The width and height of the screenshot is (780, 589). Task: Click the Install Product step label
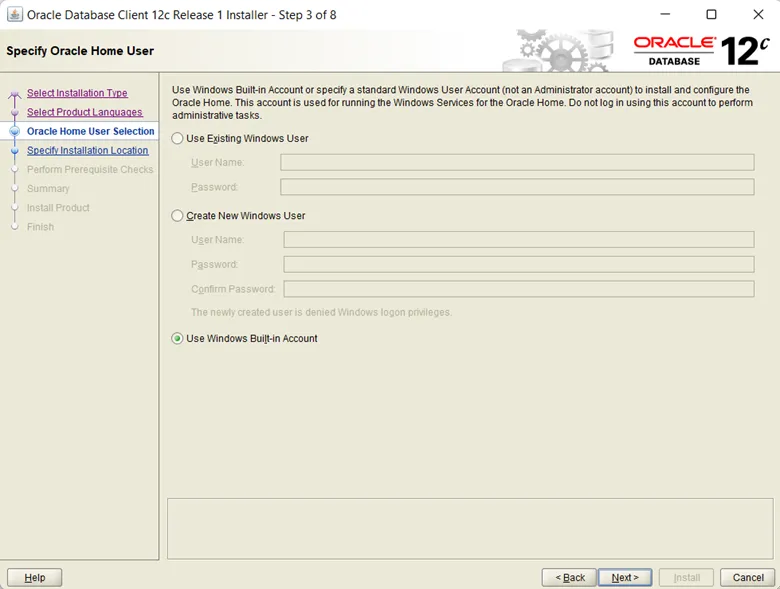point(58,208)
